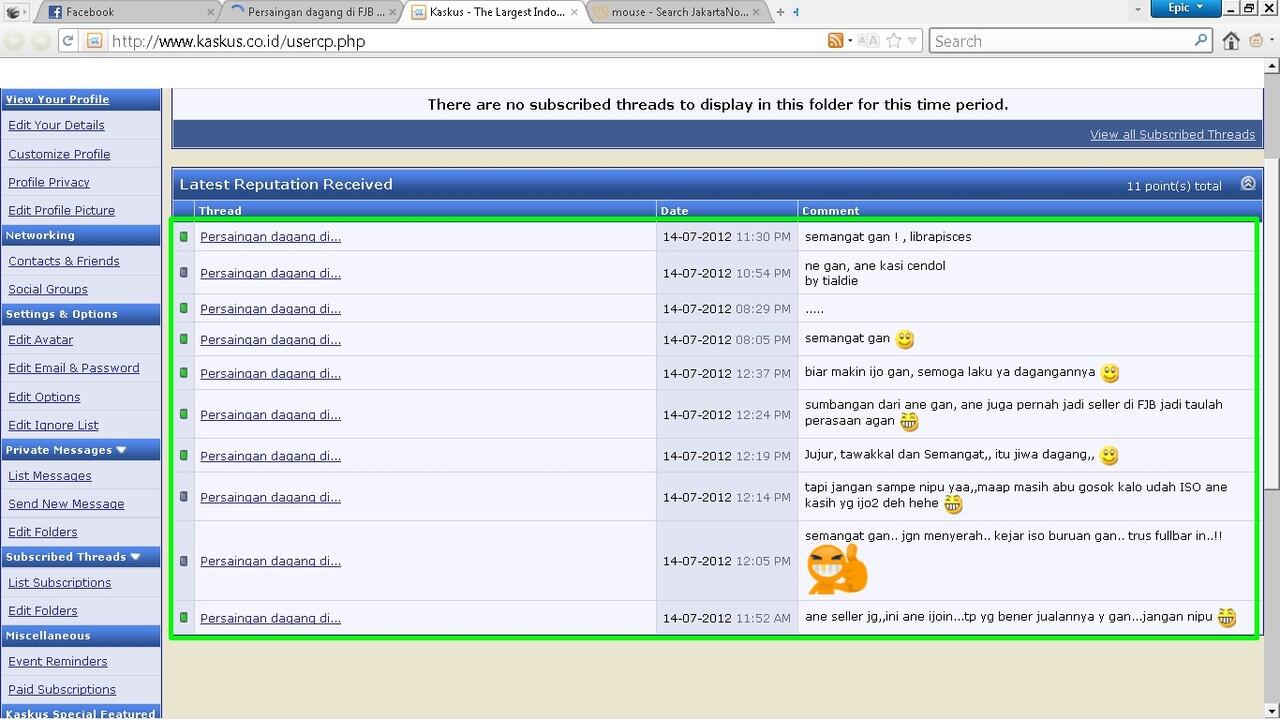This screenshot has height=720, width=1280.
Task: Click the green reputation square for 11:52 AM row
Action: [184, 618]
